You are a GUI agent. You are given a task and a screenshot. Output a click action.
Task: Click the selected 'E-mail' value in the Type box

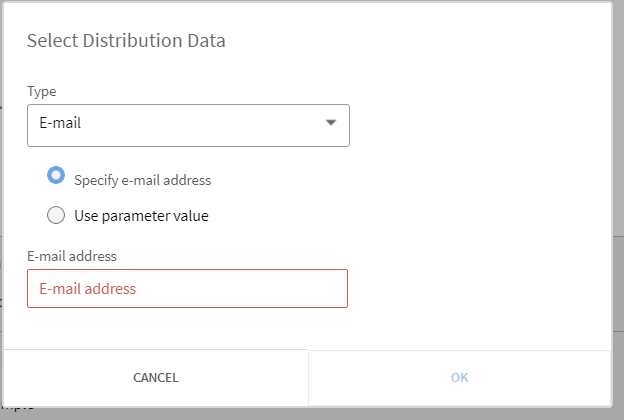pyautogui.click(x=60, y=123)
